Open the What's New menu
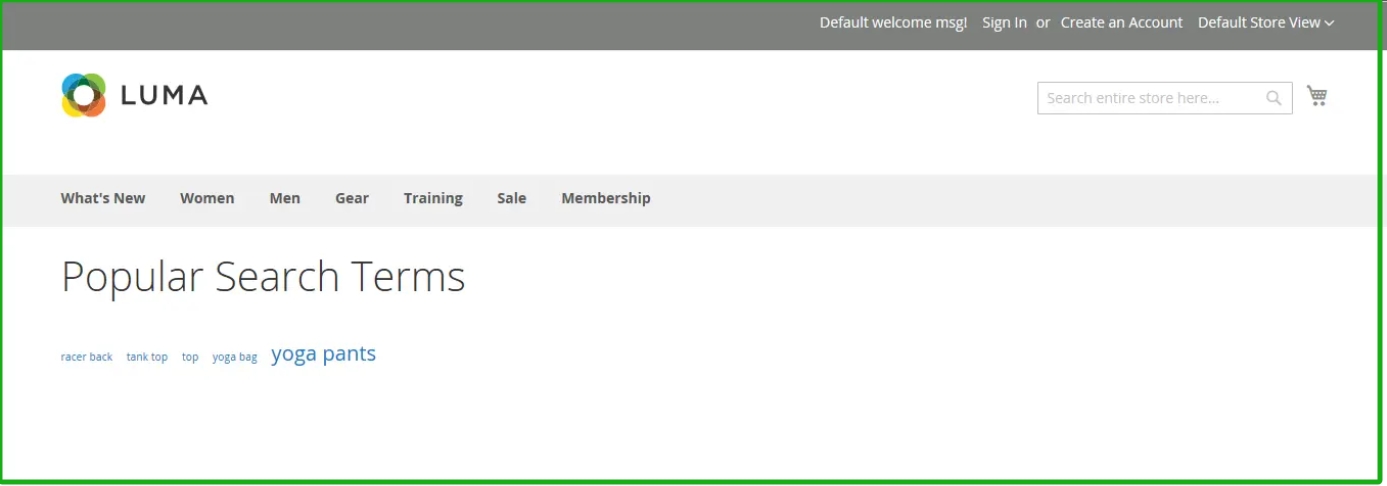The width and height of the screenshot is (1387, 486). (x=103, y=198)
